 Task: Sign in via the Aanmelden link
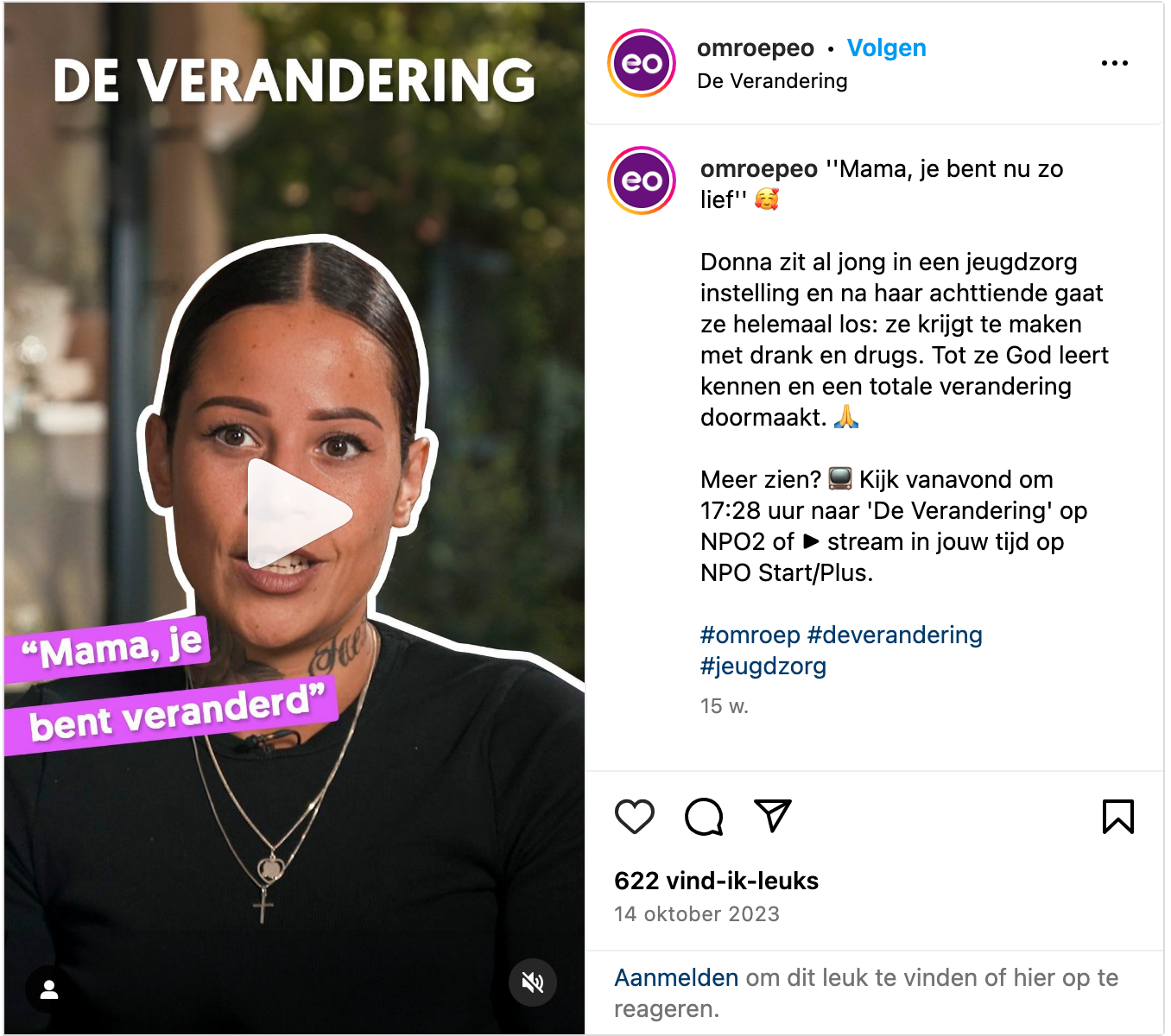(x=676, y=978)
